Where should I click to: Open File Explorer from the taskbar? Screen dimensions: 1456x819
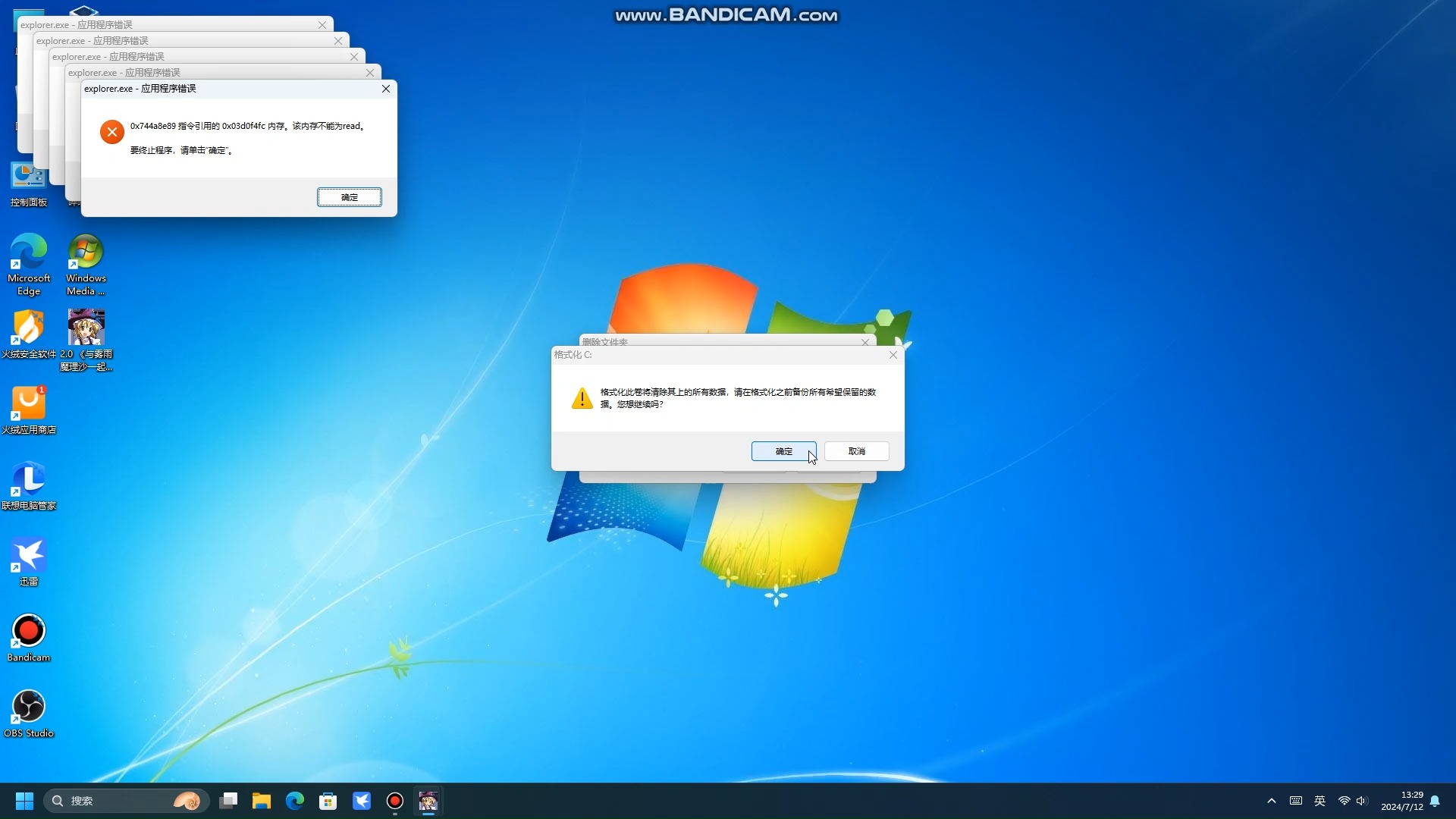pyautogui.click(x=262, y=801)
